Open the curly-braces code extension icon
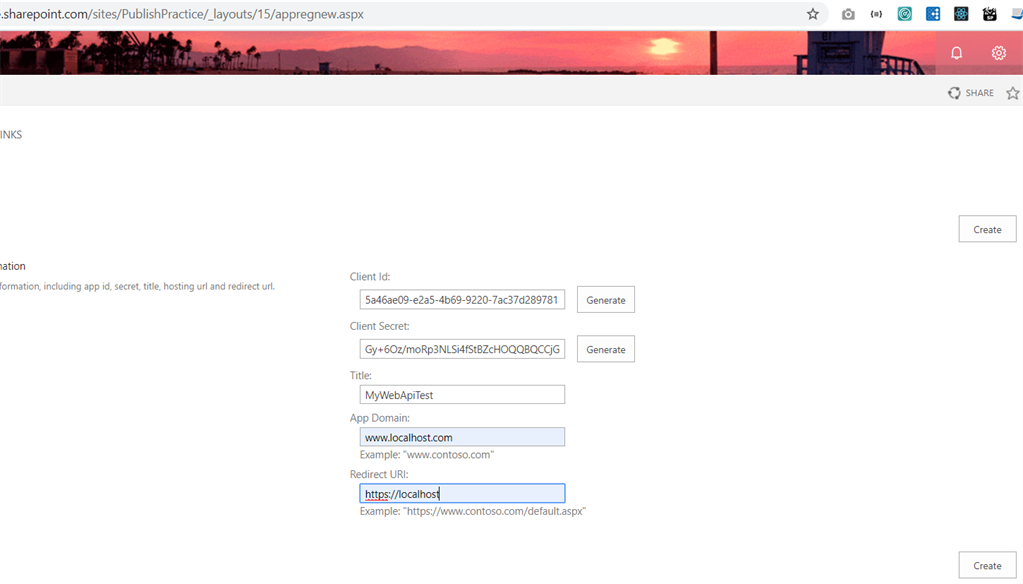The height and width of the screenshot is (584, 1023). pos(875,14)
